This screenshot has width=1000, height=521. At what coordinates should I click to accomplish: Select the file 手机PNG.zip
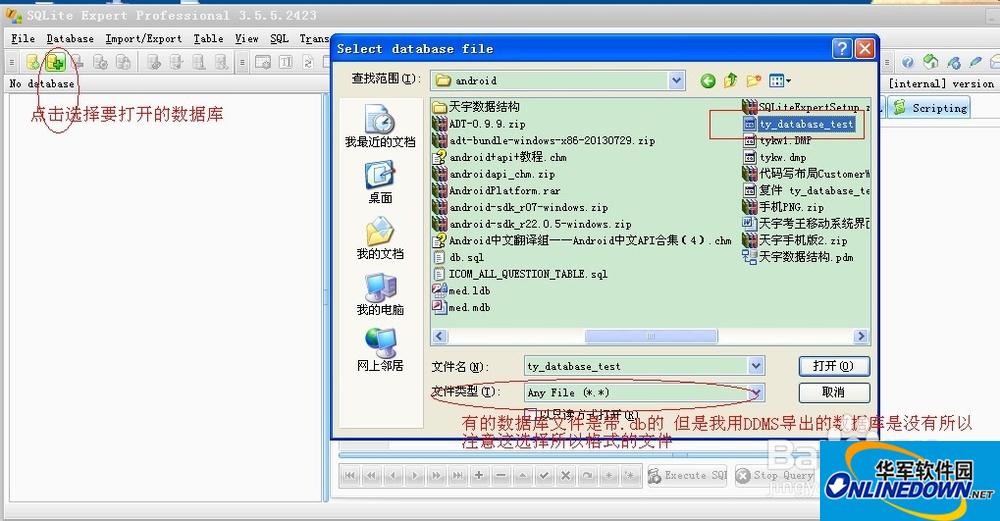click(x=784, y=207)
